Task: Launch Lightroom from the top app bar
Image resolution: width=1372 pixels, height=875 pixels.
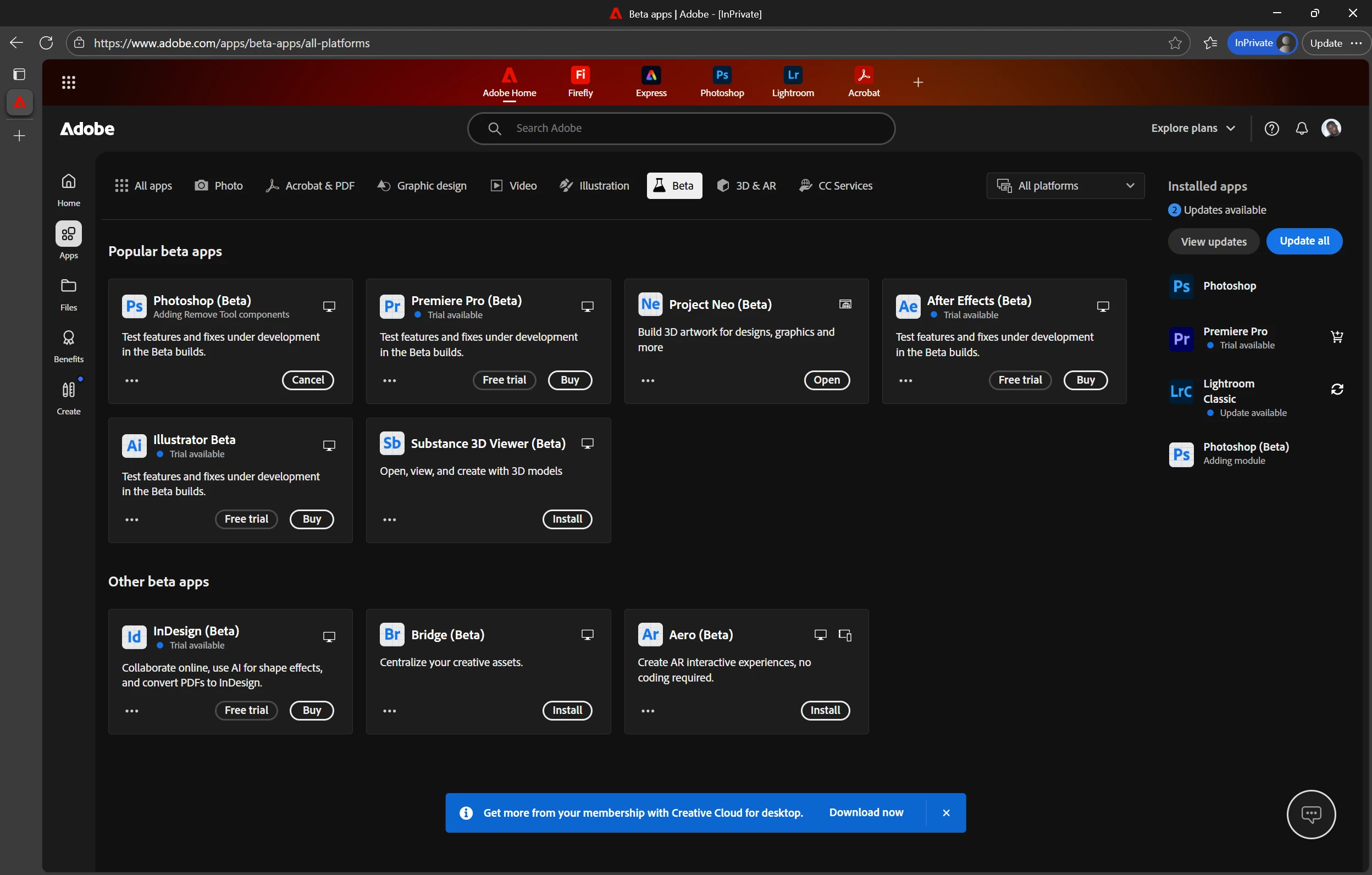Action: click(793, 81)
